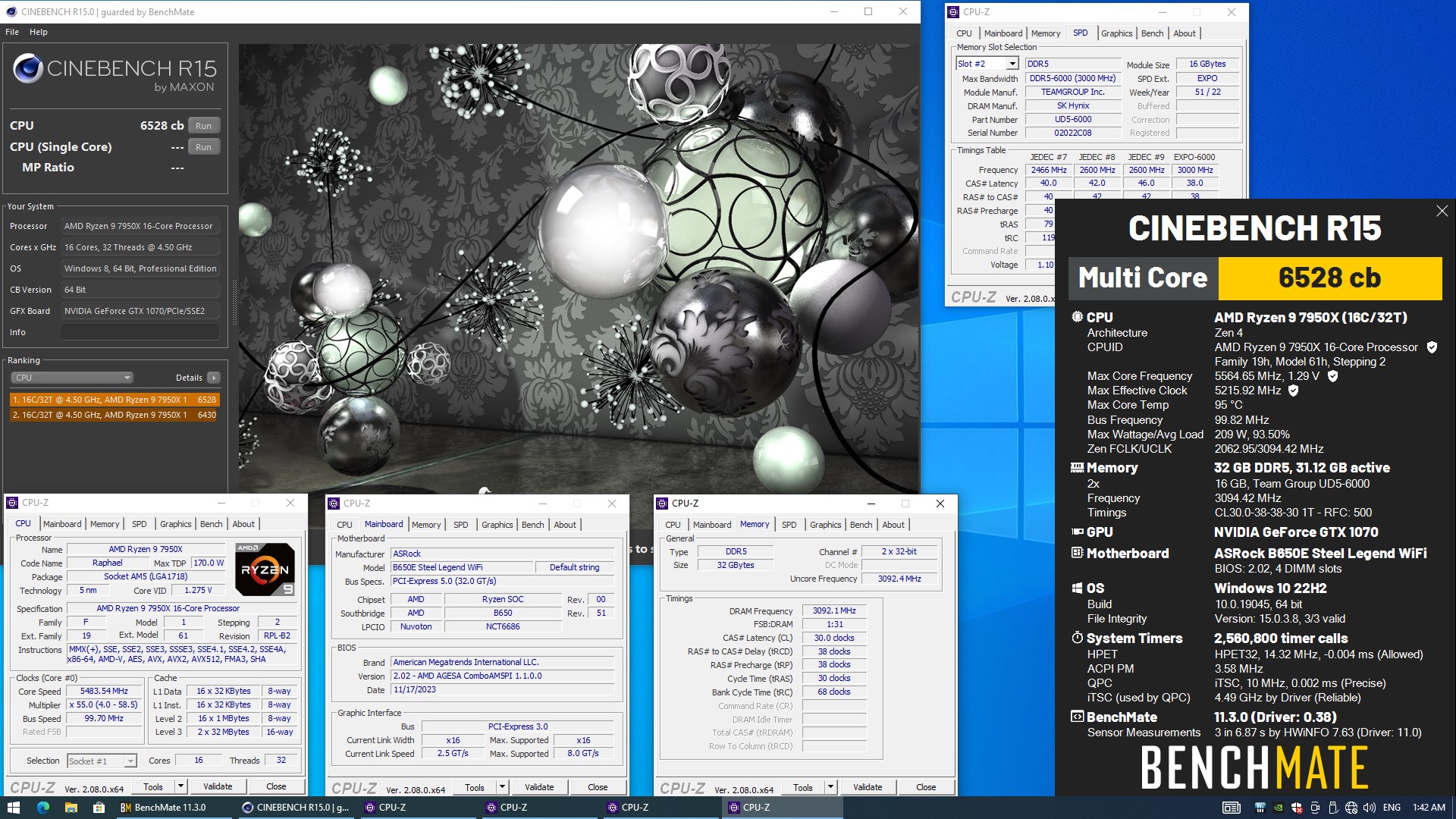Click the TEAMGROUP Inc. module manufacturer value
Viewport: 1456px width, 819px height.
pyautogui.click(x=1072, y=92)
